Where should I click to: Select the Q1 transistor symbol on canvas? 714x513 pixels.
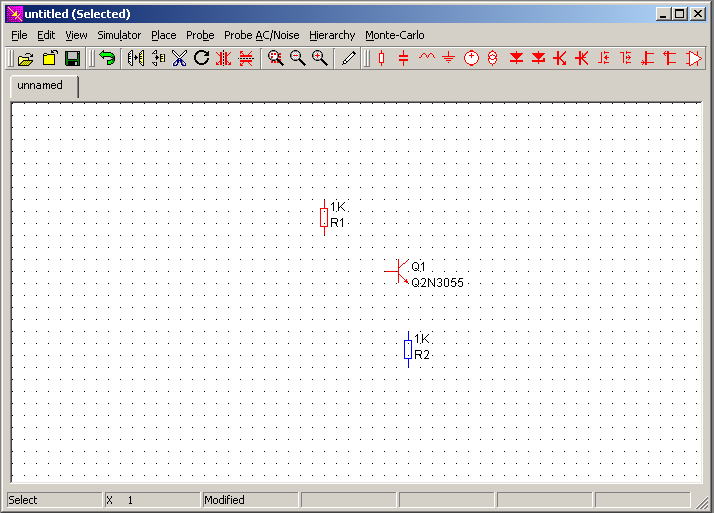(397, 271)
